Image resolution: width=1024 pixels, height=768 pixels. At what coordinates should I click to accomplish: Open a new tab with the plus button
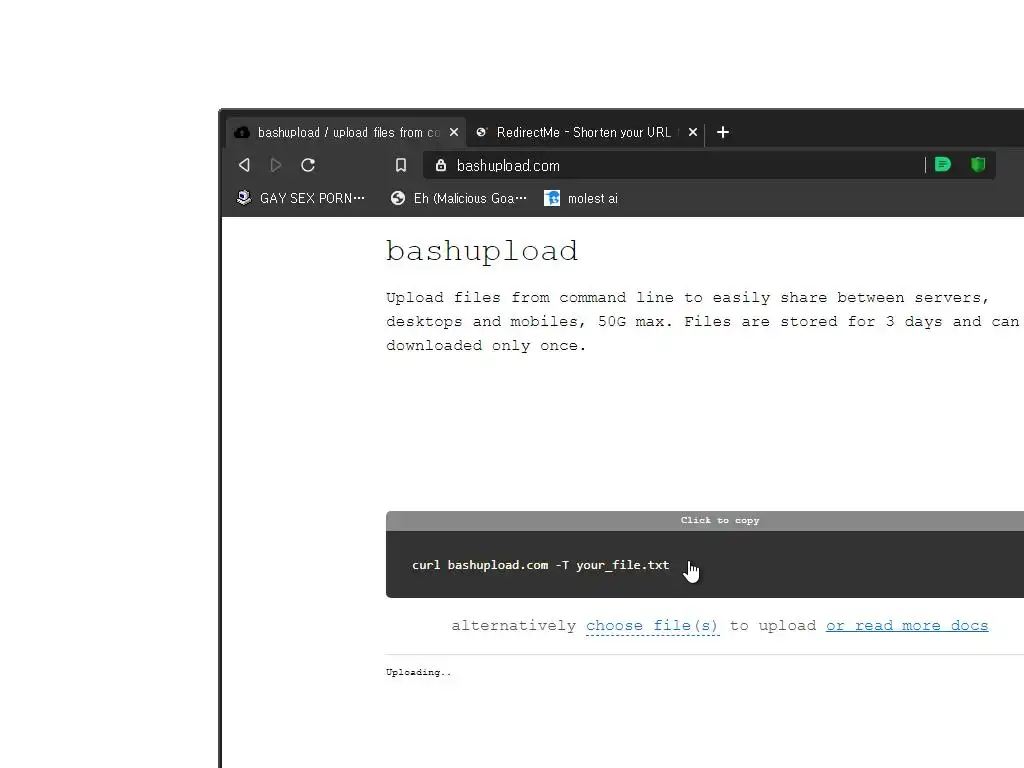pyautogui.click(x=722, y=133)
